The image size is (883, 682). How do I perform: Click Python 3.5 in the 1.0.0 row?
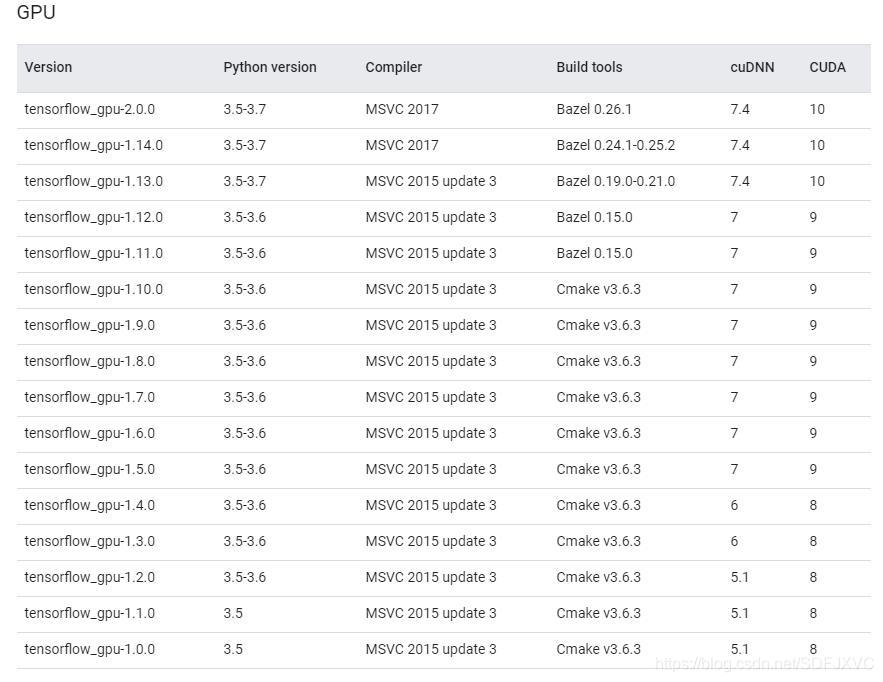[233, 650]
